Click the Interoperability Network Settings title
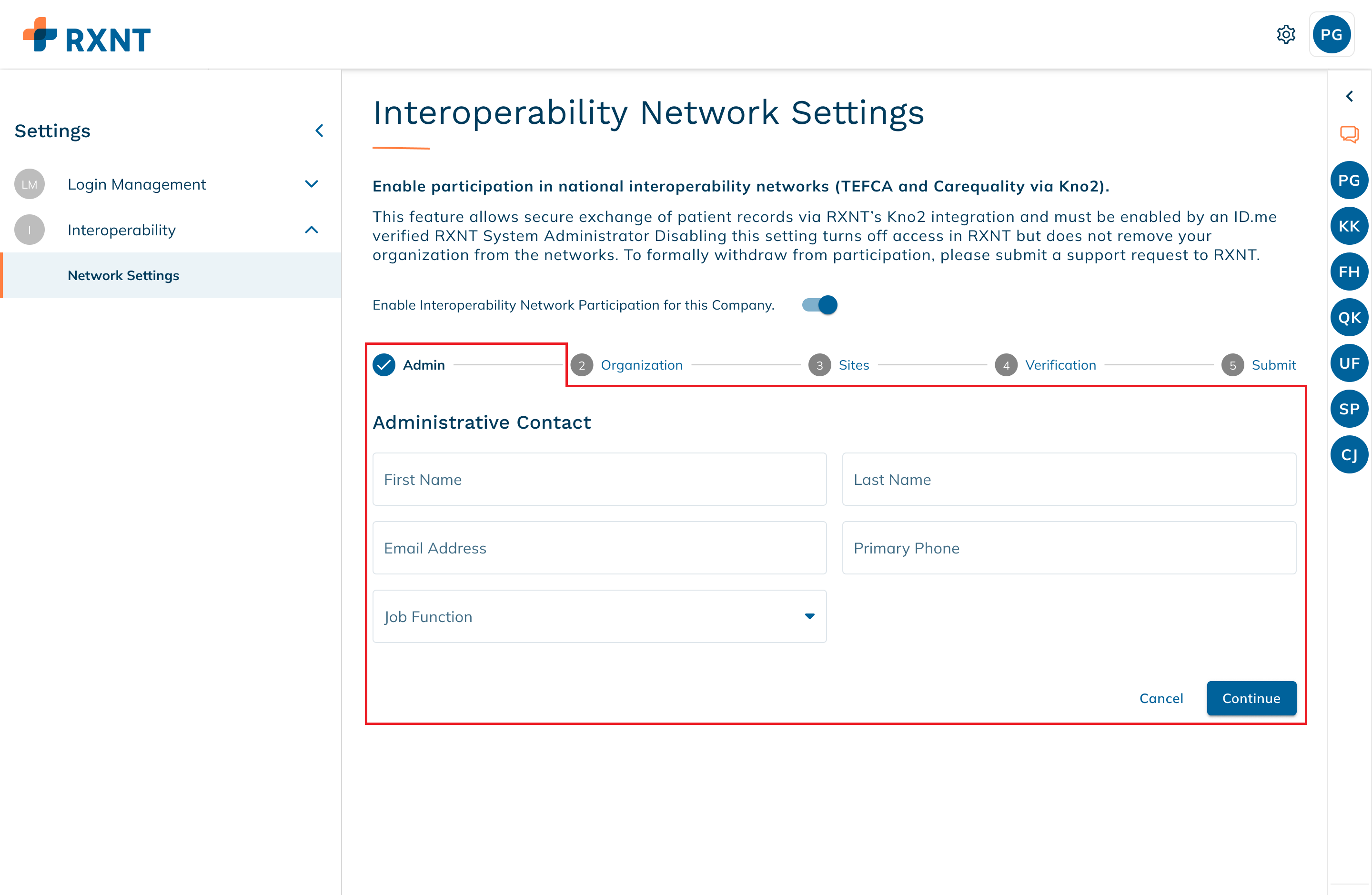1372x895 pixels. (x=648, y=113)
